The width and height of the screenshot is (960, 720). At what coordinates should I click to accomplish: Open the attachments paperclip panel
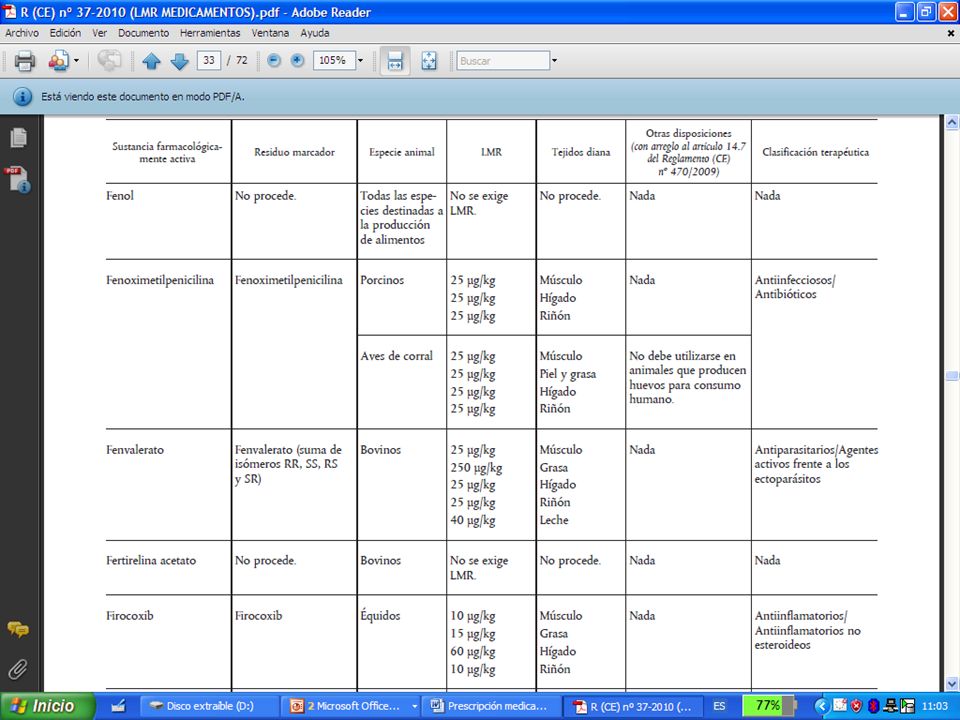click(x=18, y=669)
